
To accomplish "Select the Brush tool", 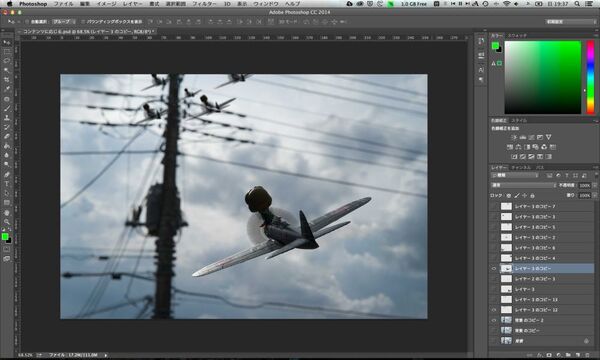I will click(7, 108).
